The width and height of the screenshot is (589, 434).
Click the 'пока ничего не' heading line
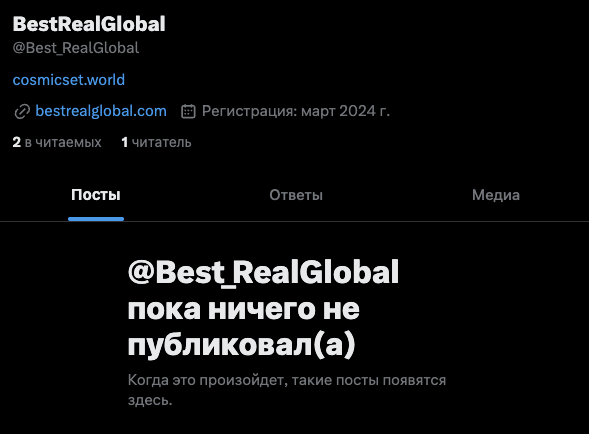tap(244, 309)
